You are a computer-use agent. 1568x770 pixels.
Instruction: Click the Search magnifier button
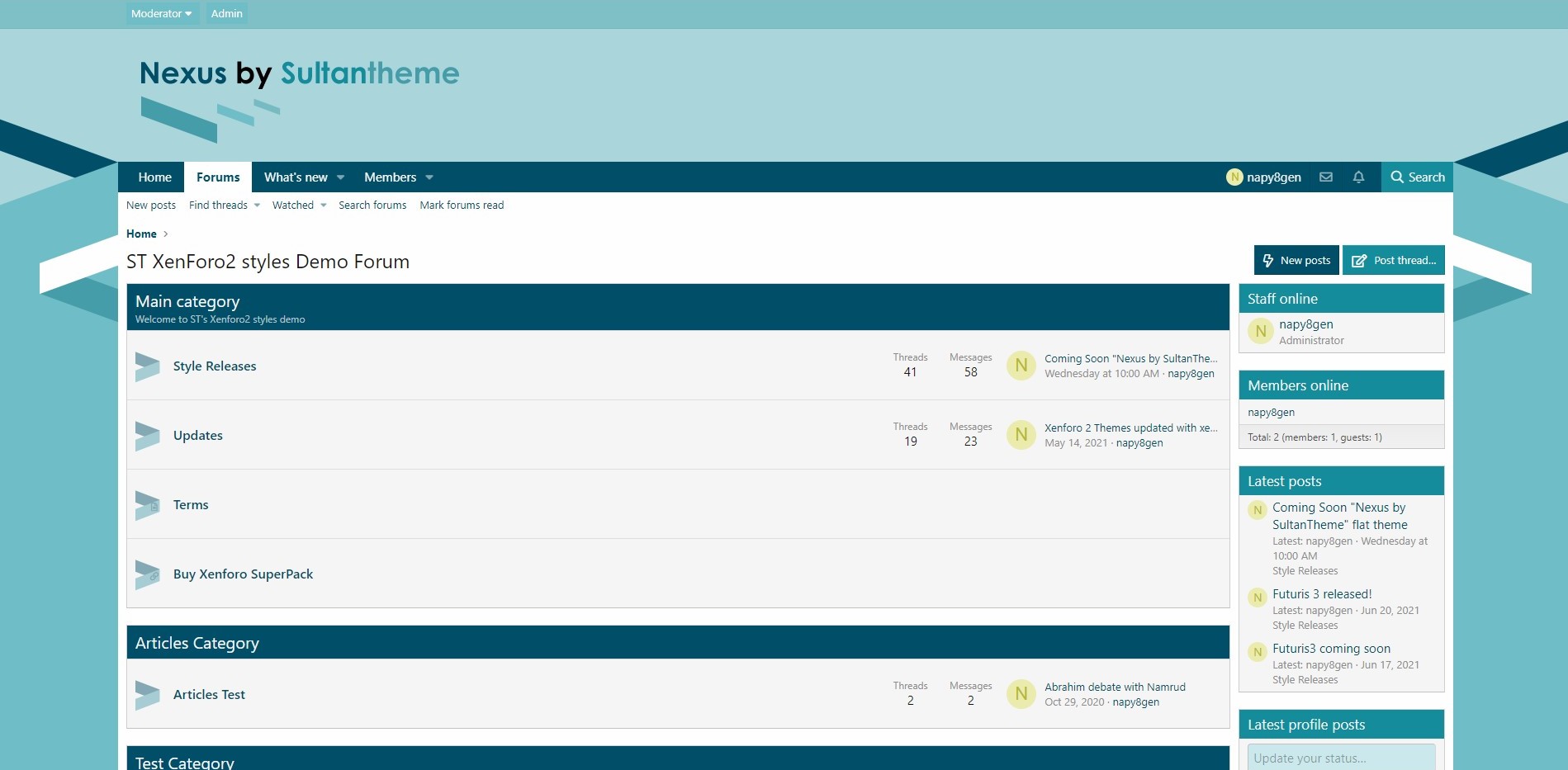1417,177
